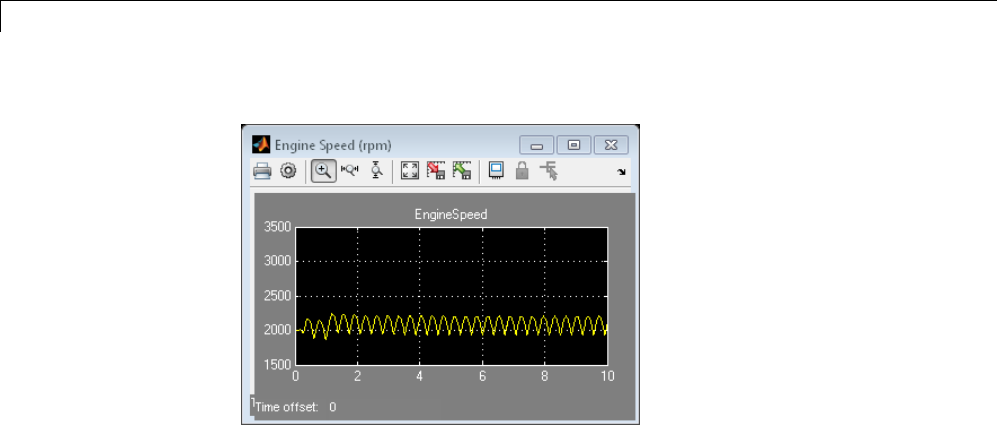997x425 pixels.
Task: Click the 3500 y-axis label
Action: pyautogui.click(x=277, y=226)
